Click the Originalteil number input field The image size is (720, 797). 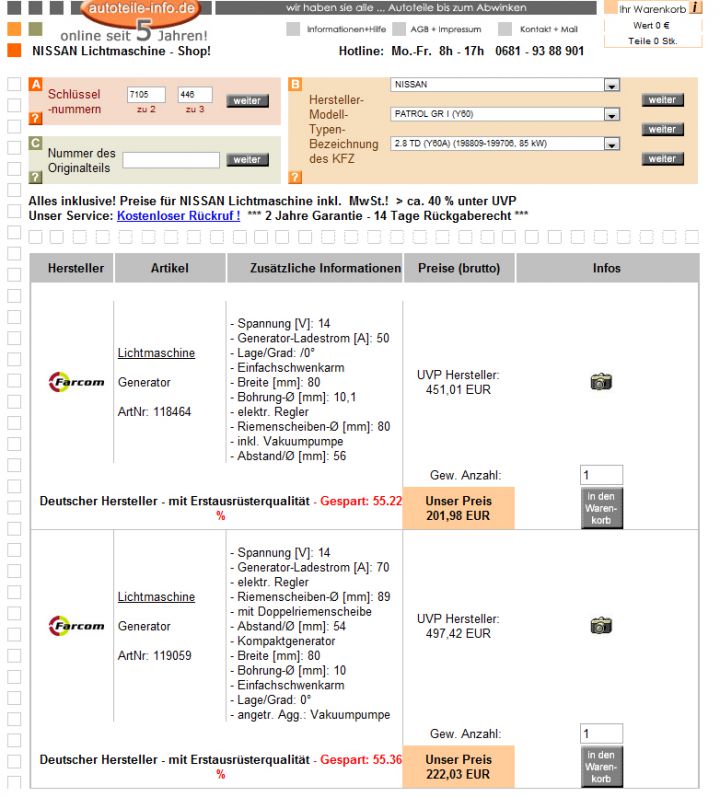click(171, 160)
